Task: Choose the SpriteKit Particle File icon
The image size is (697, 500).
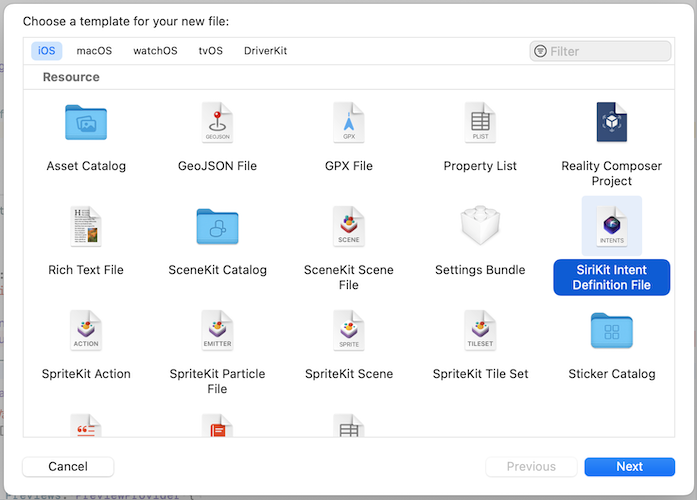Action: (217, 330)
